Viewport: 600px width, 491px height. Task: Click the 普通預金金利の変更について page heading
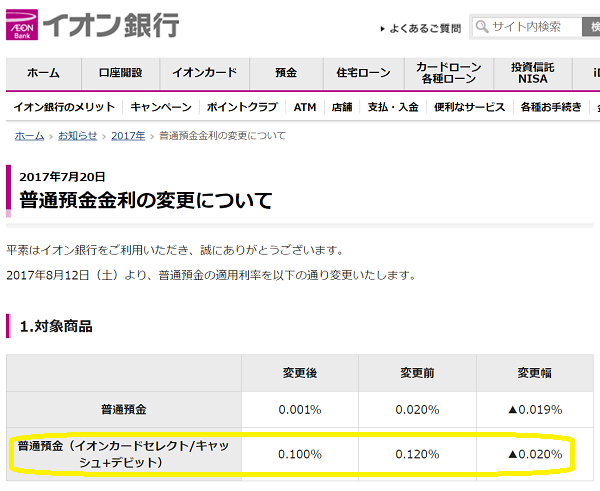146,200
